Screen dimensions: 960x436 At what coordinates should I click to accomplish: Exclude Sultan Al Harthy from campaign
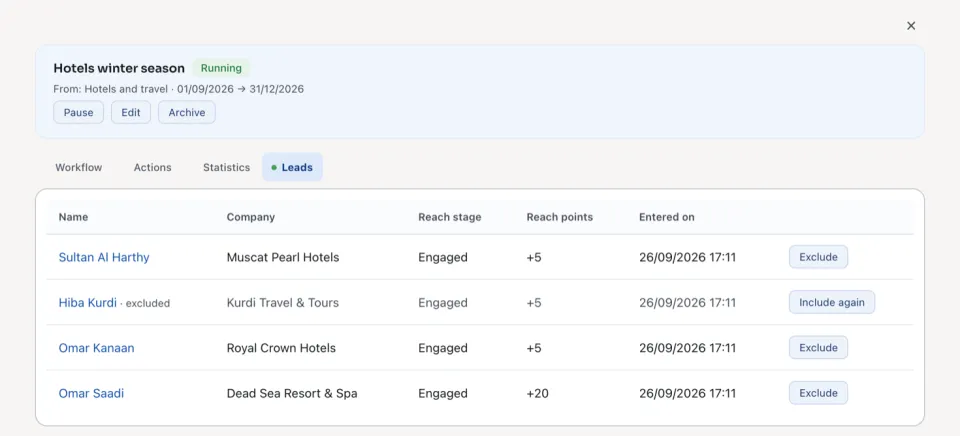[x=818, y=257]
